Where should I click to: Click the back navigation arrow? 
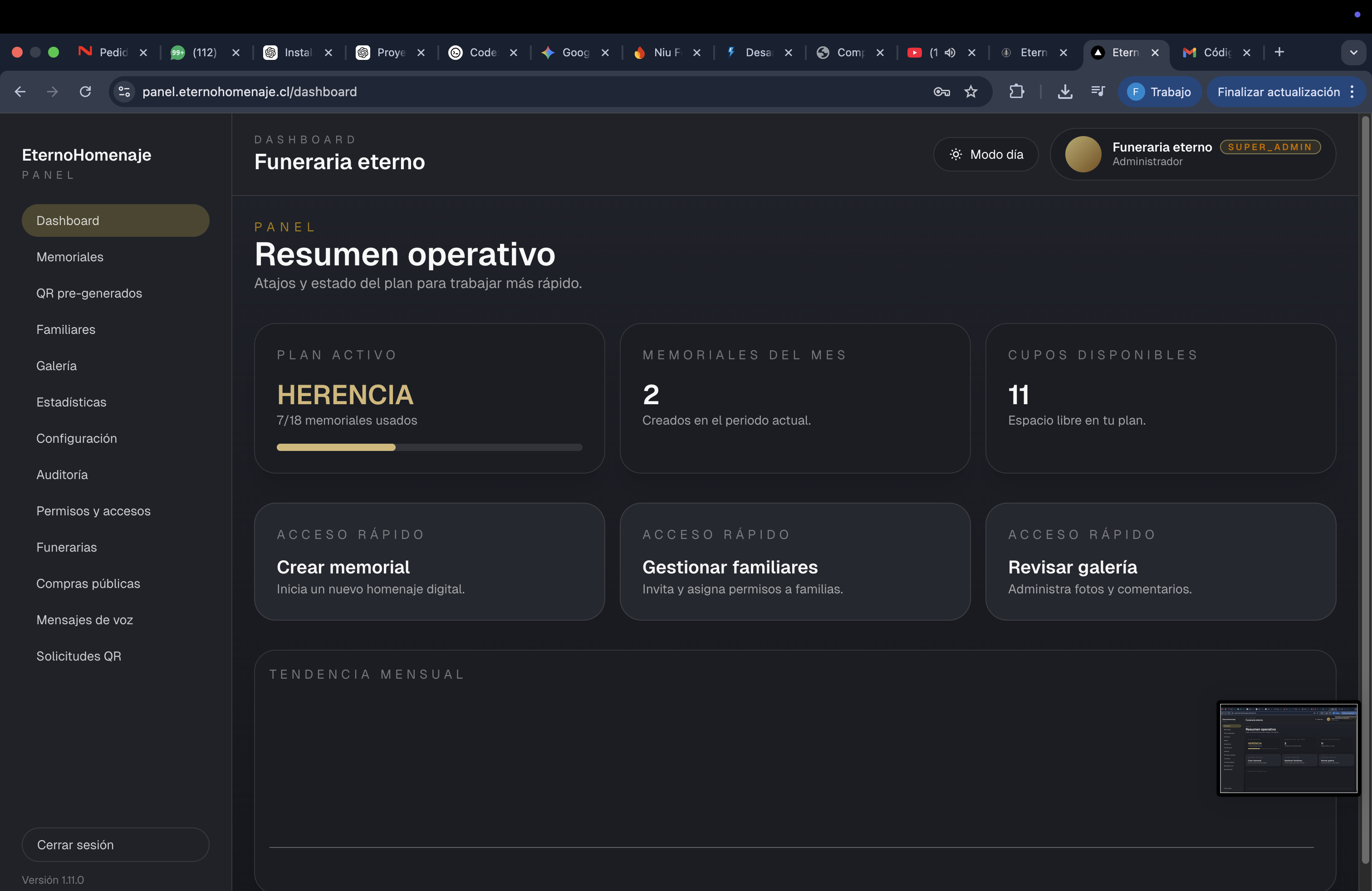tap(20, 92)
